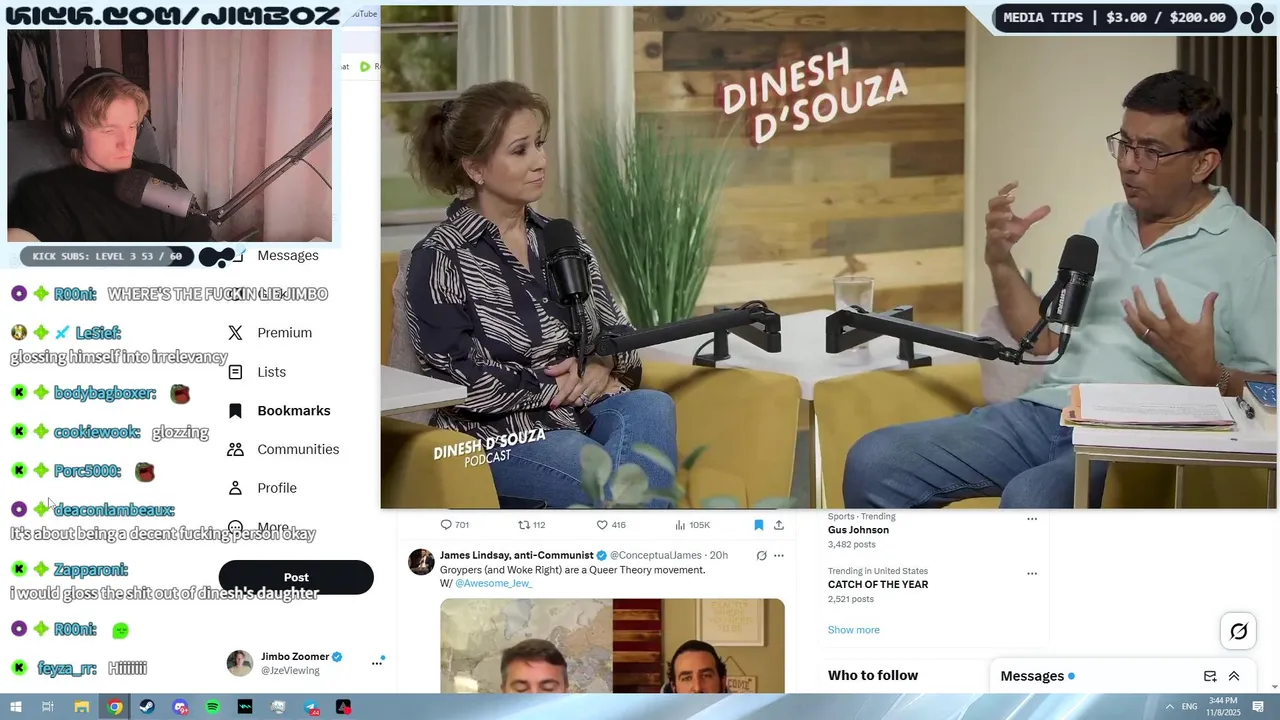
Task: Expand the Messages drawer with chevrons
Action: coord(1234,676)
